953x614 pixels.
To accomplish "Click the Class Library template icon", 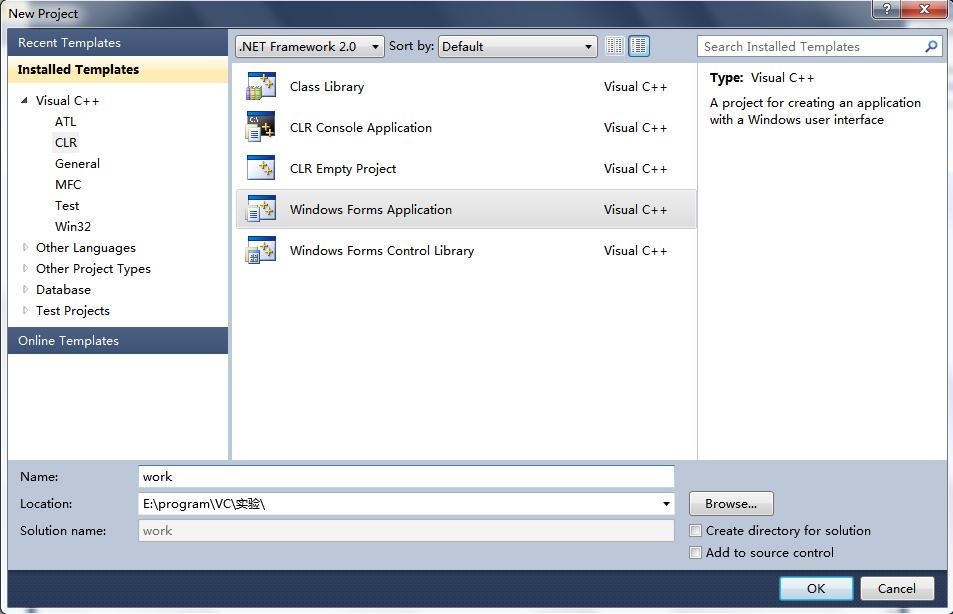I will tap(261, 86).
